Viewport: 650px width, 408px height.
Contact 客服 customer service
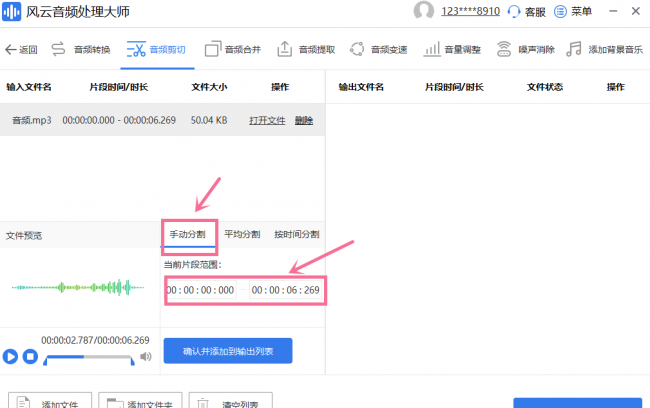[x=526, y=11]
